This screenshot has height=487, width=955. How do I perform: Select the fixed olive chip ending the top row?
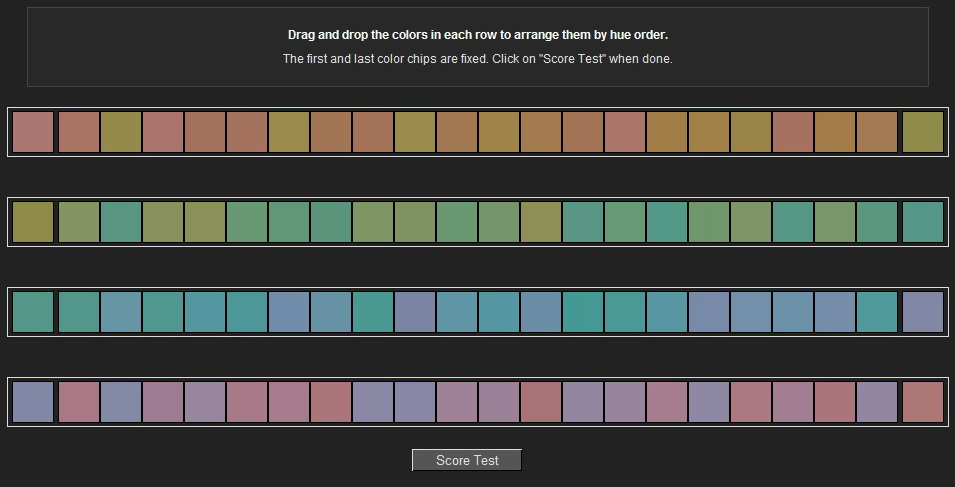coord(922,132)
